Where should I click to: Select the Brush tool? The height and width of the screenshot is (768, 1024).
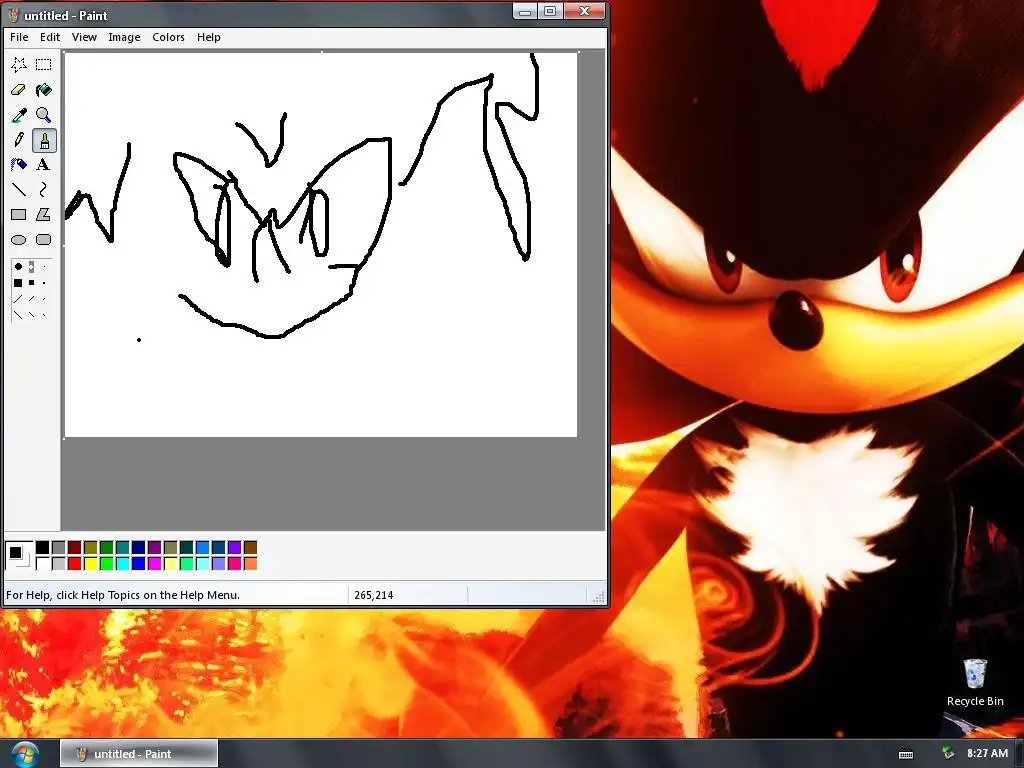point(44,140)
